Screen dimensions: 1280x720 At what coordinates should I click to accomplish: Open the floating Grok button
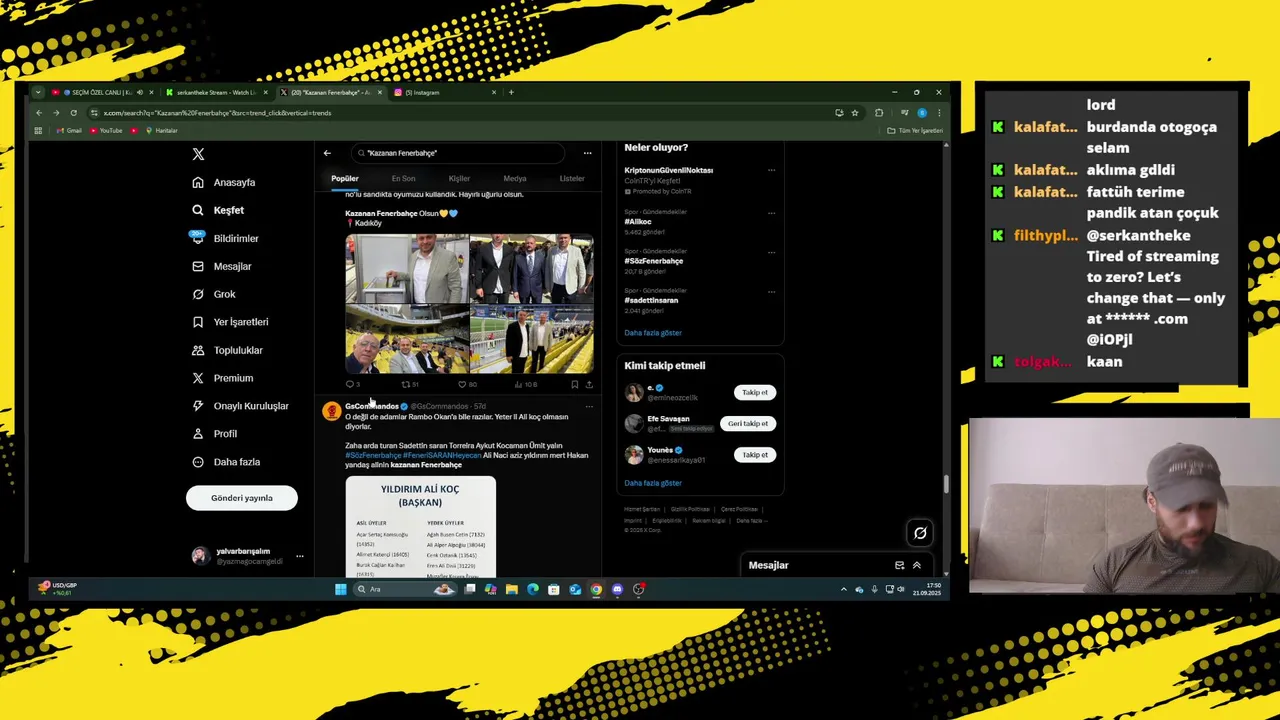[x=920, y=533]
